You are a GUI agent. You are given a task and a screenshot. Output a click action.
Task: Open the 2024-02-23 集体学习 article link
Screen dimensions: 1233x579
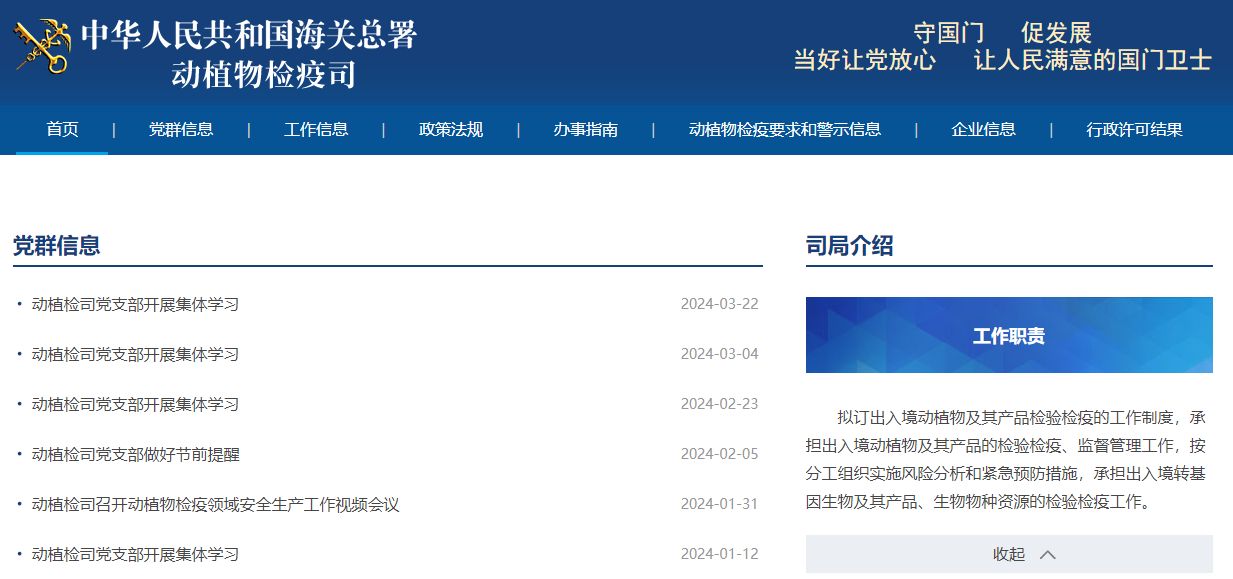tap(136, 404)
